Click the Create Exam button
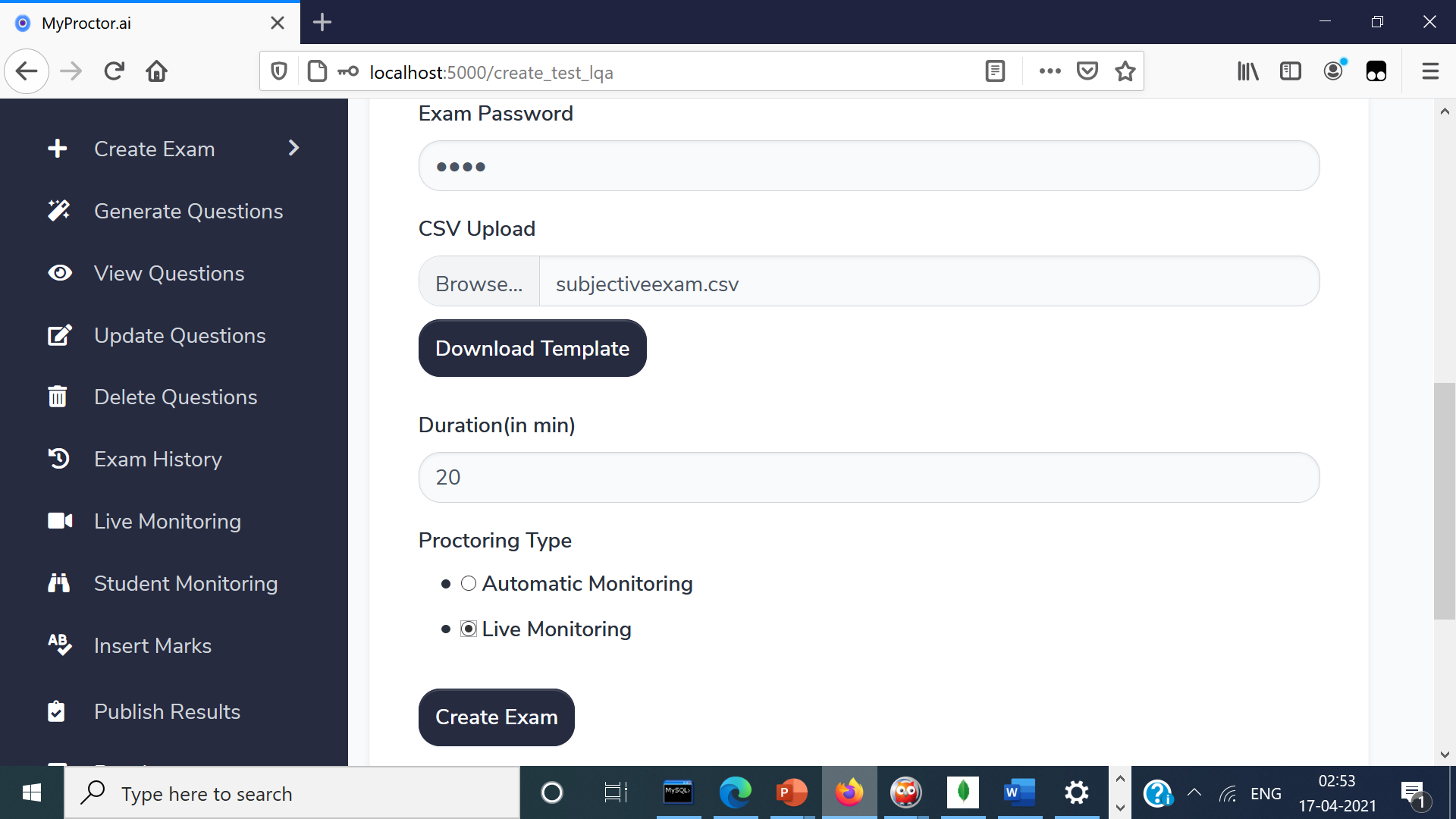 (497, 717)
